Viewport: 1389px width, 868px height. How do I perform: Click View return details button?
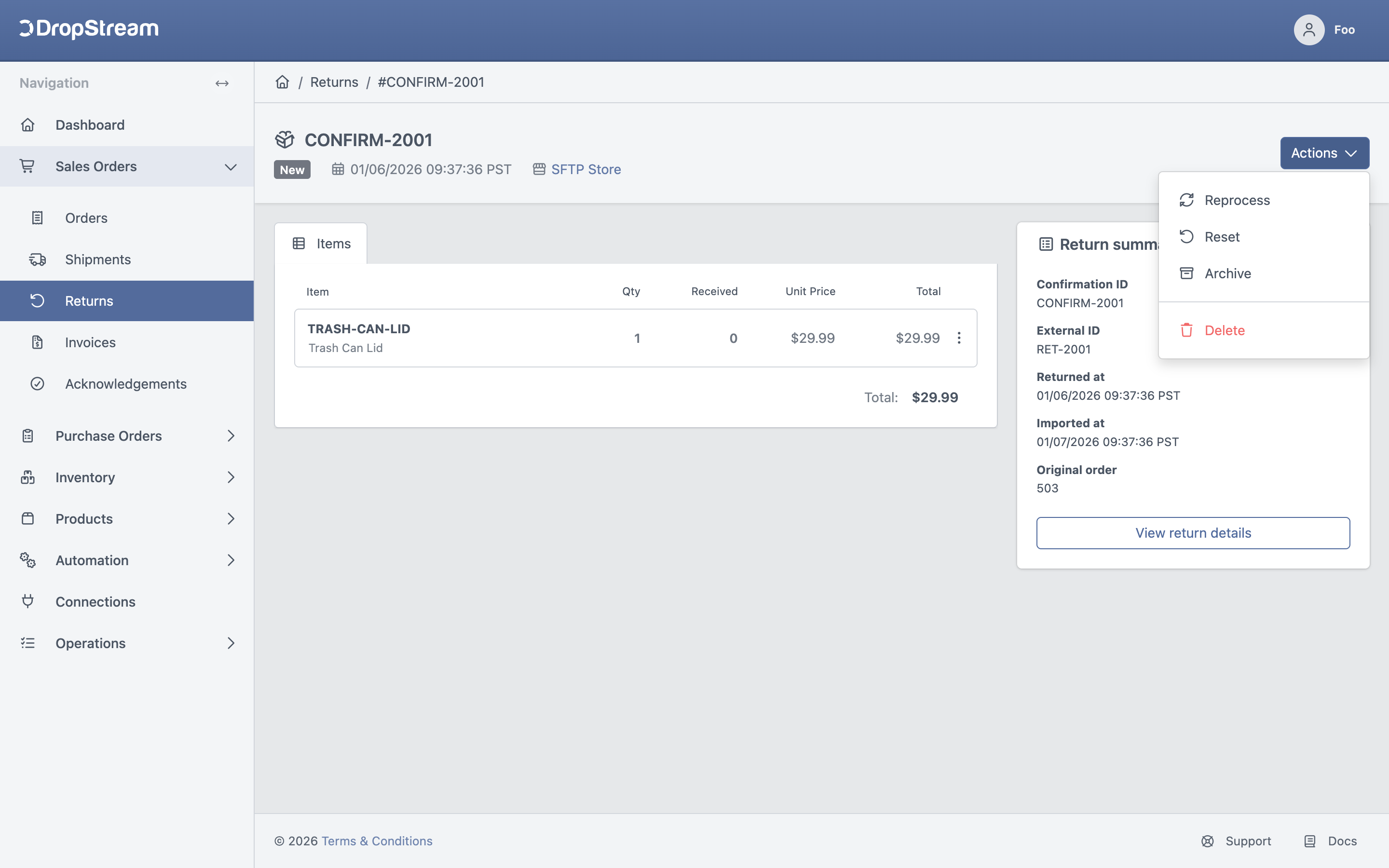tap(1193, 533)
